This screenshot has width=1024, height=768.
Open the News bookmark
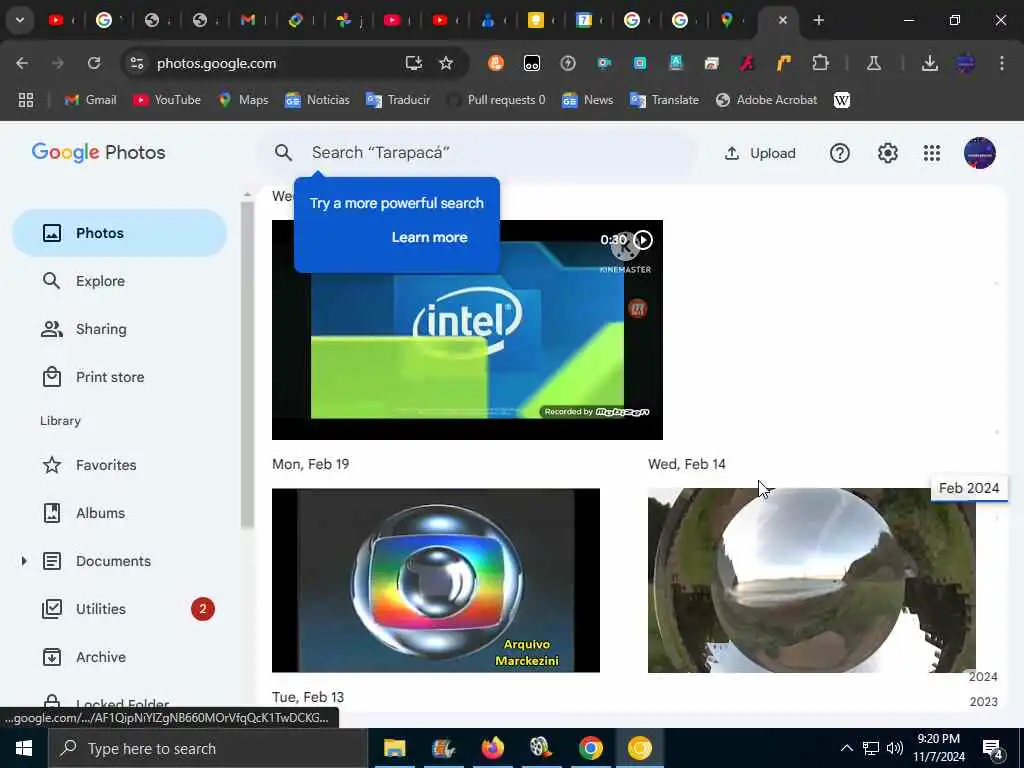coord(588,100)
